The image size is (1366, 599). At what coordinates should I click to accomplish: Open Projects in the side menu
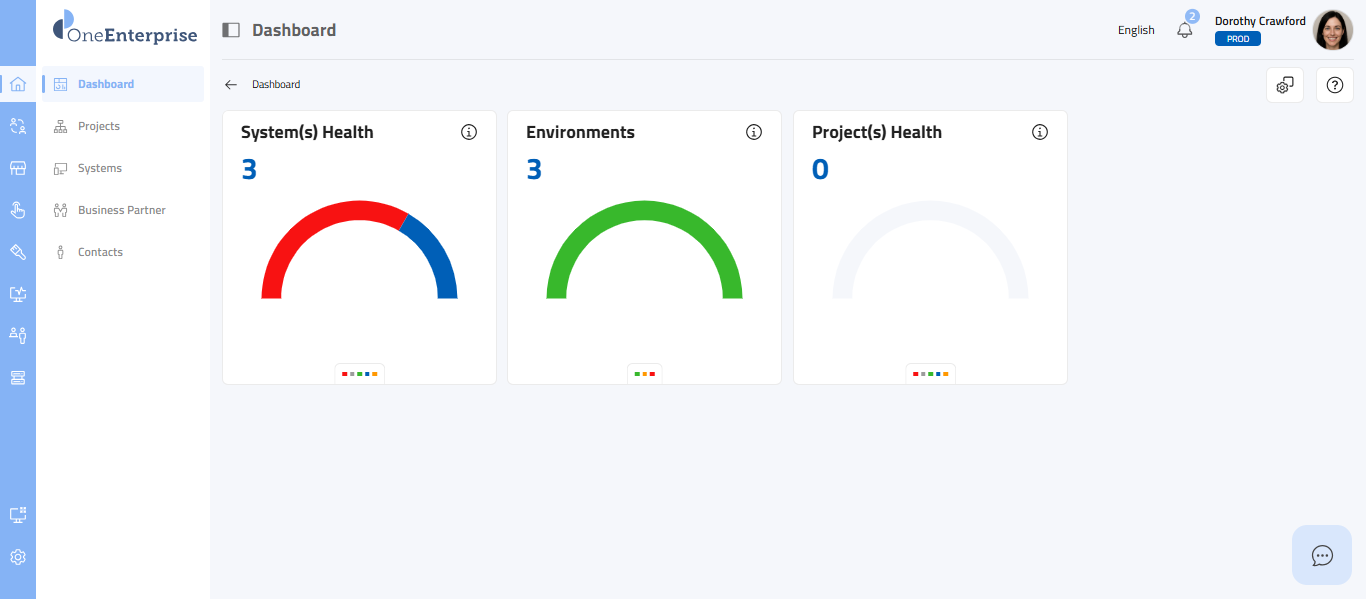click(x=99, y=126)
